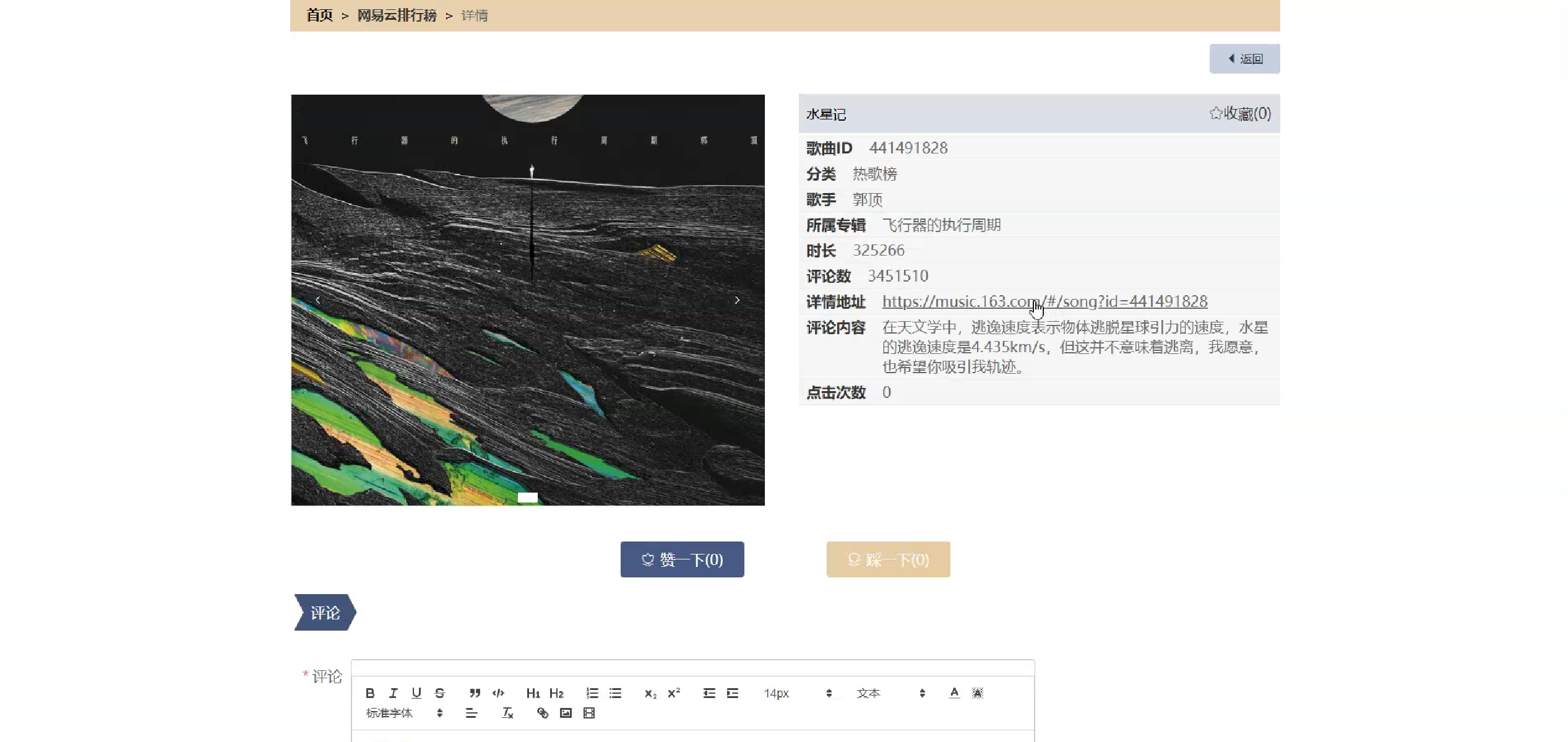This screenshot has height=742, width=1568.
Task: Toggle bold formatting in comment editor
Action: pos(370,693)
